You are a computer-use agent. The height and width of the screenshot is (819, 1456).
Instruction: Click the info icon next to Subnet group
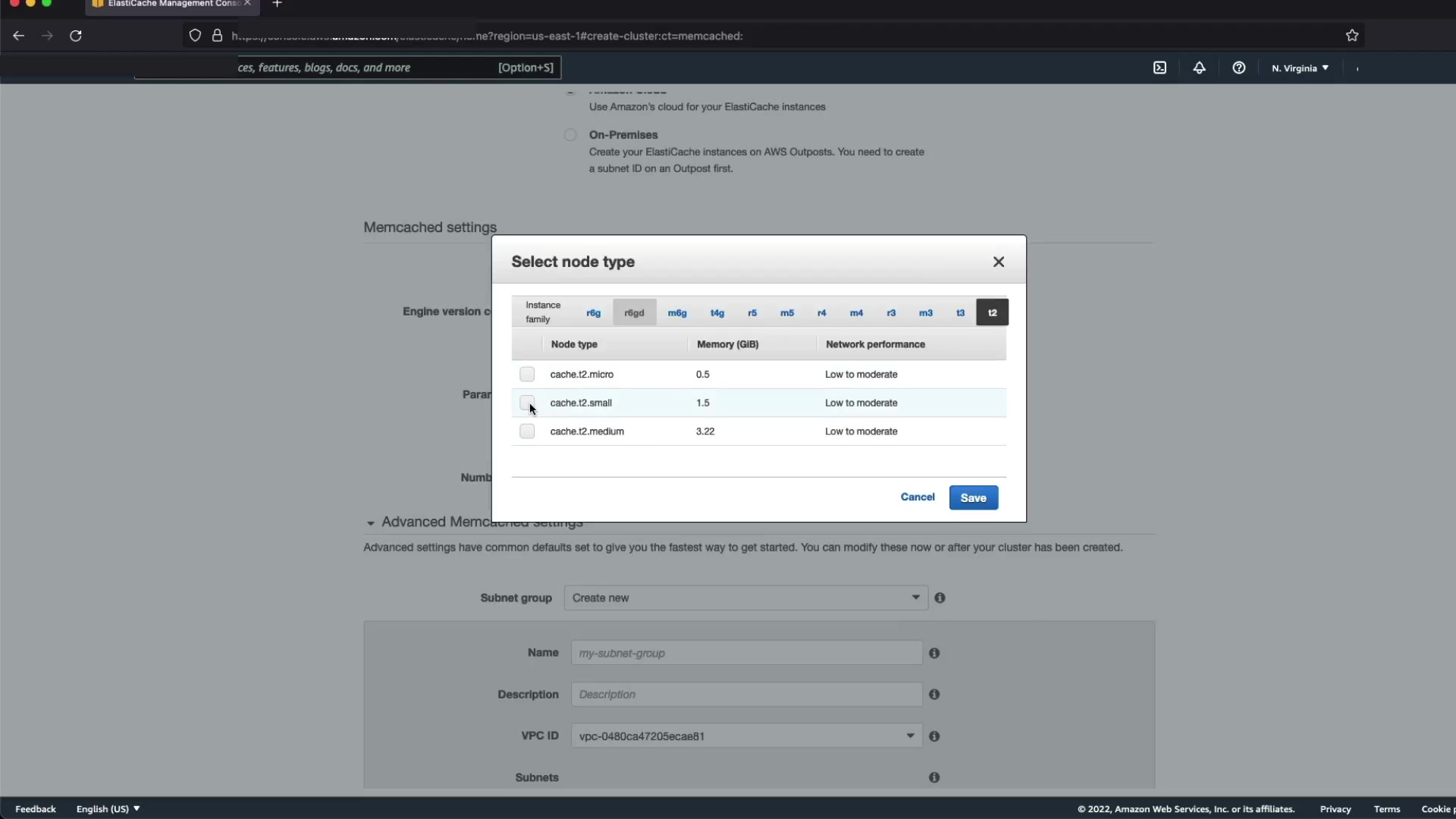point(940,598)
